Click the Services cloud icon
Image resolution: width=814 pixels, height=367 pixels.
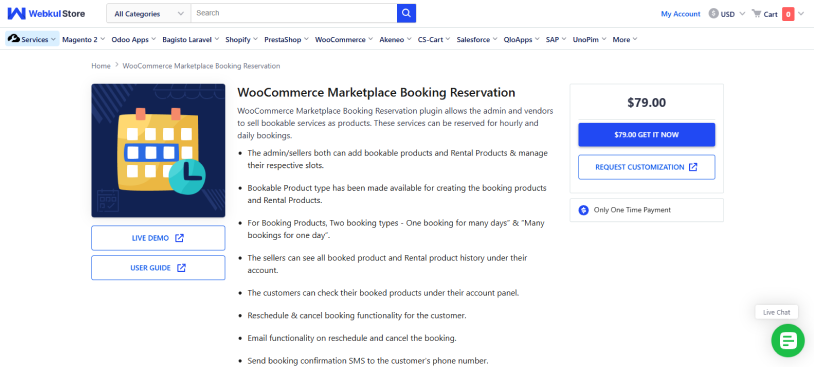pyautogui.click(x=13, y=39)
